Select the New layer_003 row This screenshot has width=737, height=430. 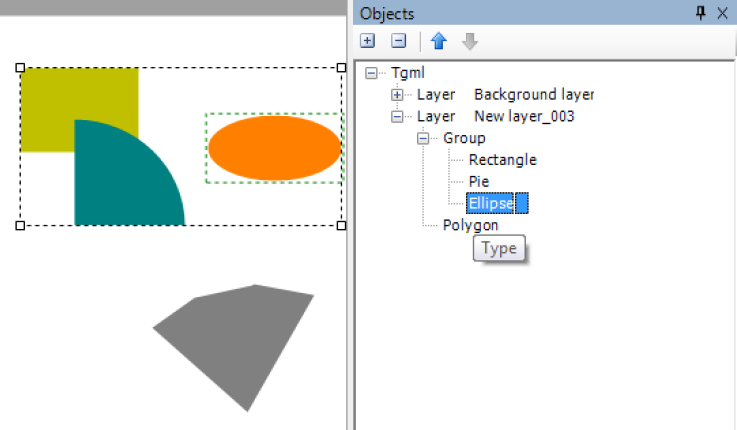[x=495, y=117]
